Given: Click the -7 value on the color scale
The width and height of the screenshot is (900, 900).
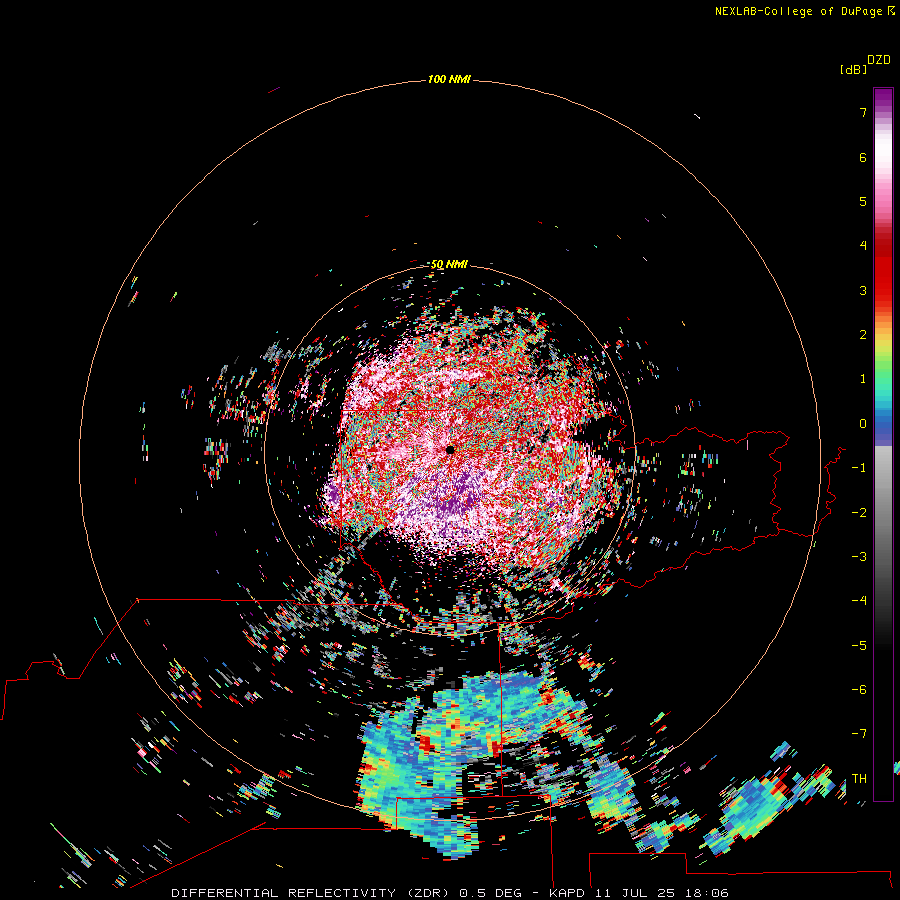Looking at the screenshot, I should point(859,734).
